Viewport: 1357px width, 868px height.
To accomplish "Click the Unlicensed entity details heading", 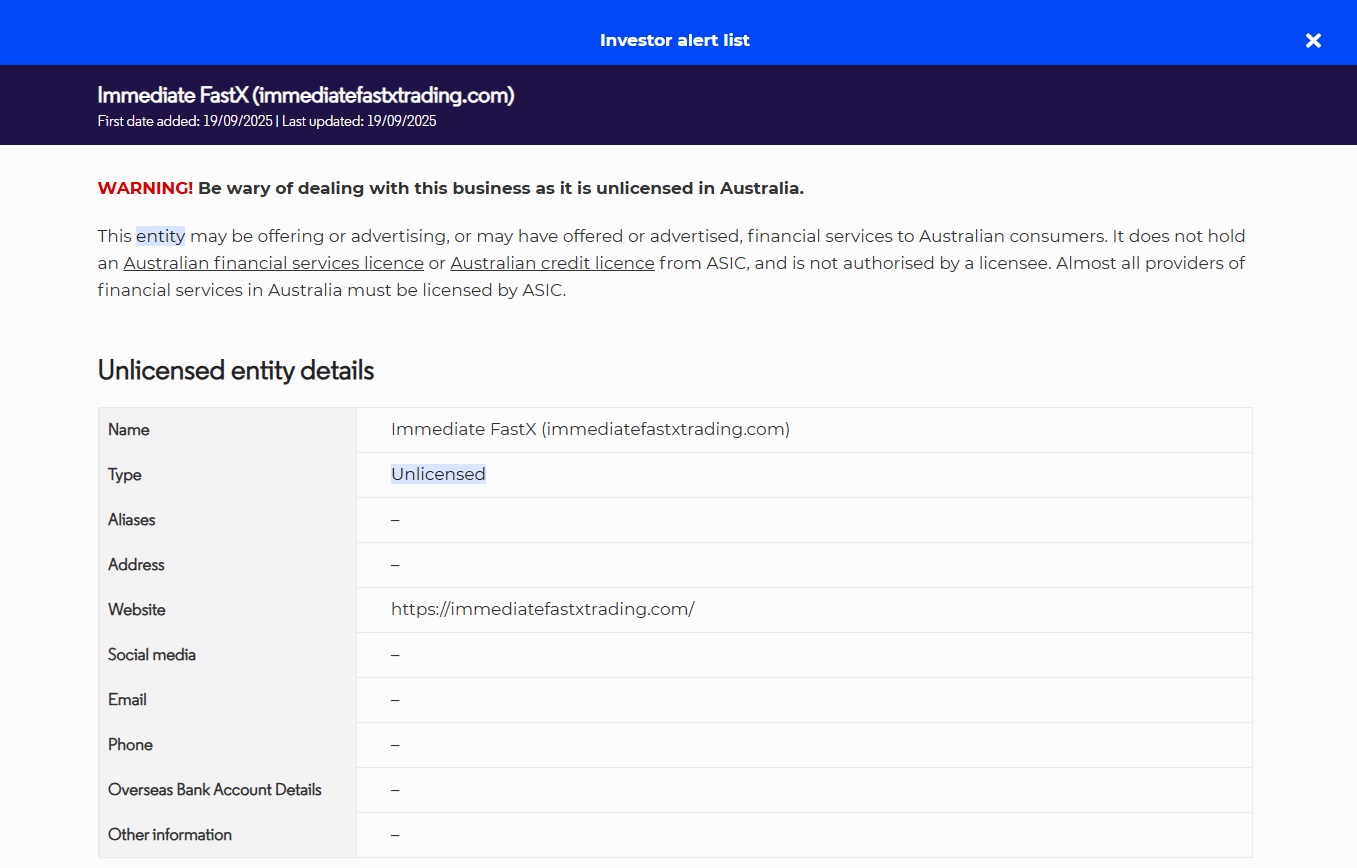I will 235,370.
